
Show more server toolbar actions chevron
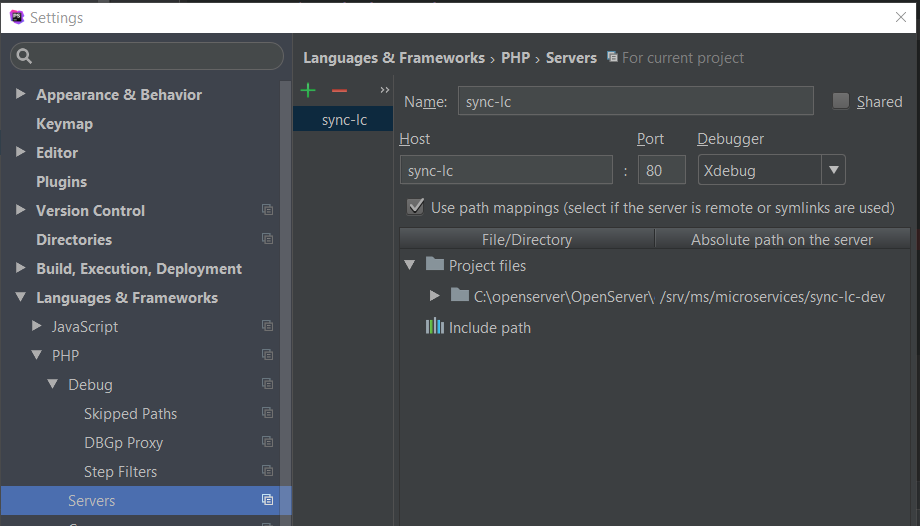[x=384, y=90]
